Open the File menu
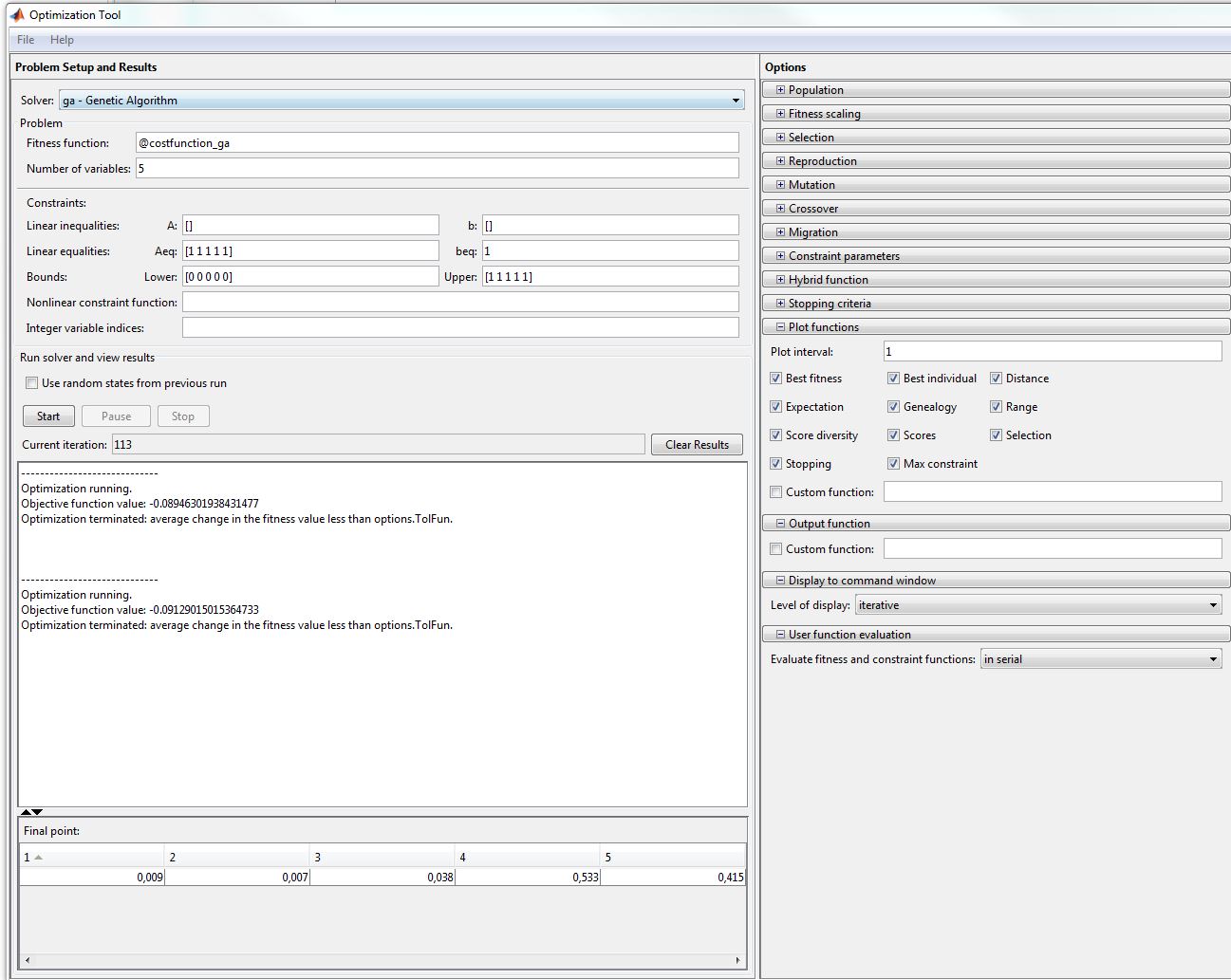1231x980 pixels. [26, 40]
